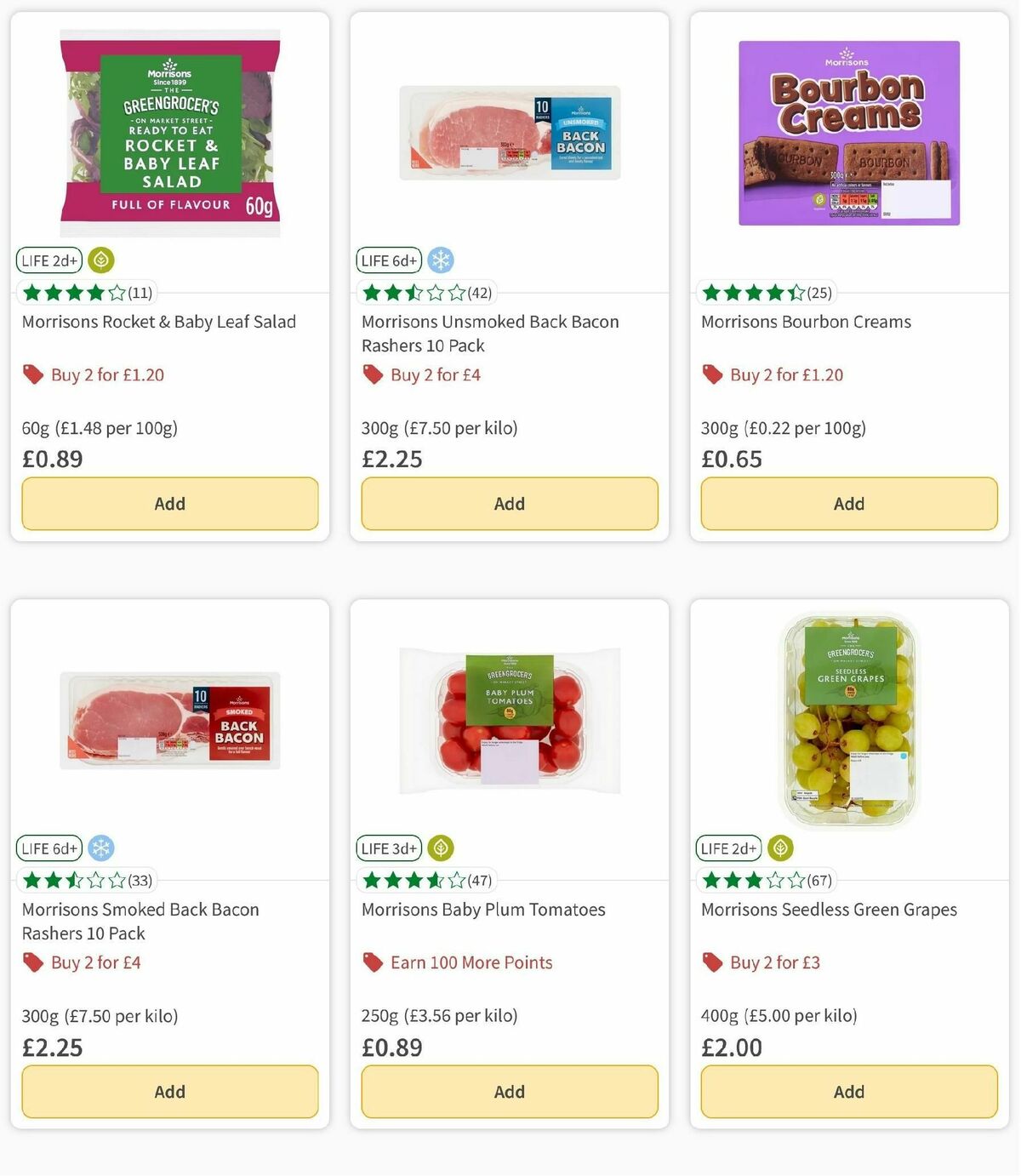Click the green recycling leaf icon on Rocket Salad
Screen dimensions: 1021x1176
[x=100, y=260]
